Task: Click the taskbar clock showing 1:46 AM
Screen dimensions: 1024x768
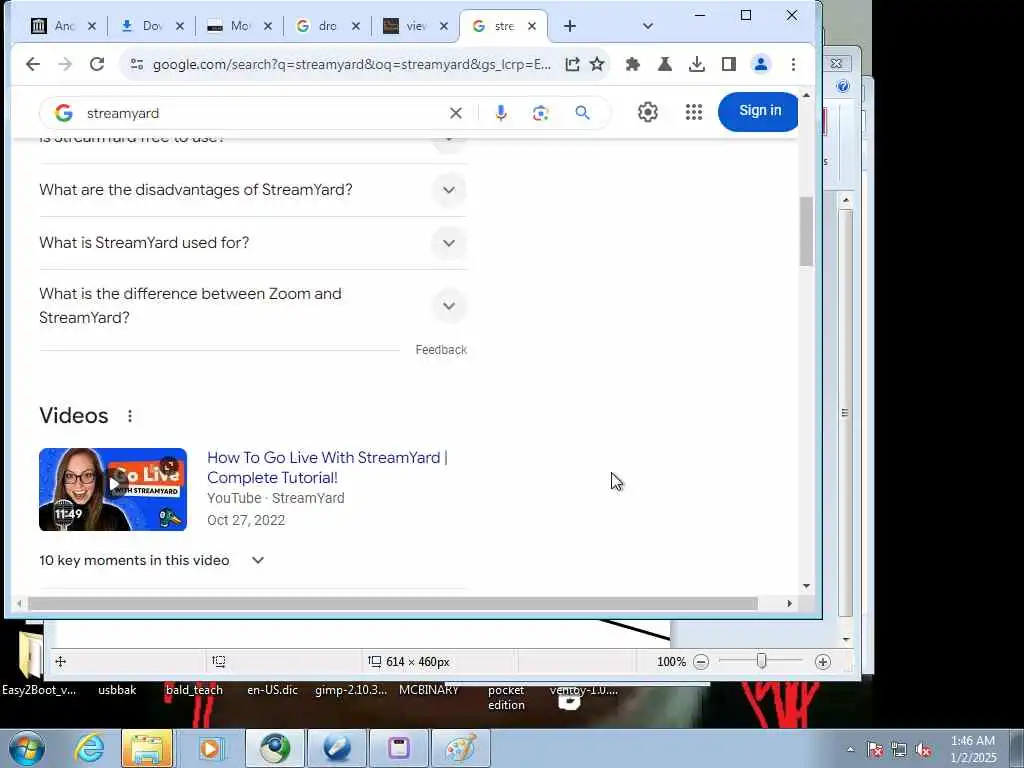Action: tap(973, 749)
